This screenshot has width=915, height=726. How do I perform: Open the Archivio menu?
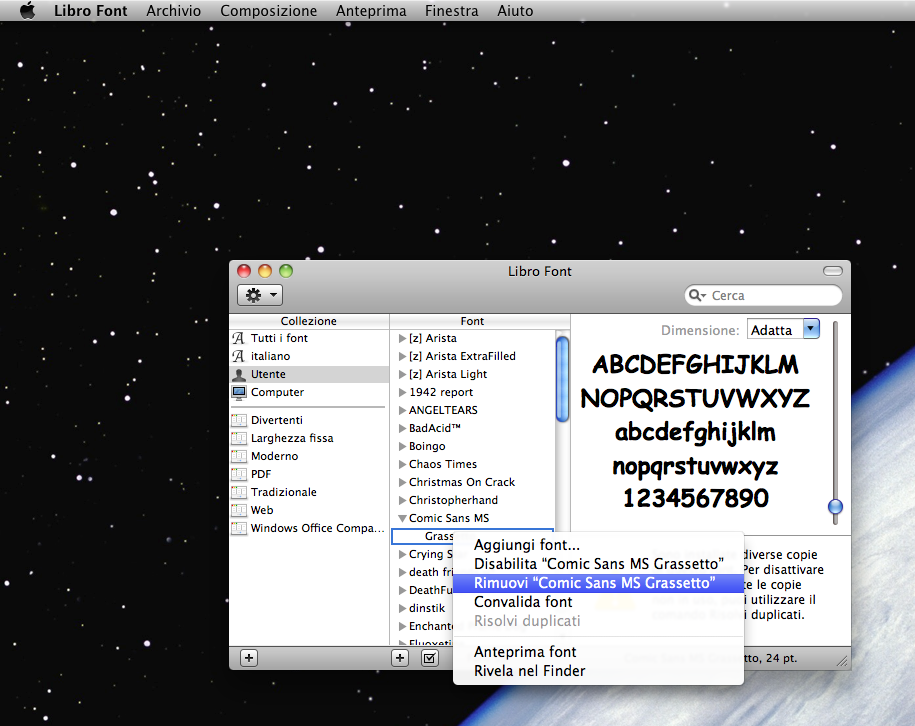pos(173,11)
